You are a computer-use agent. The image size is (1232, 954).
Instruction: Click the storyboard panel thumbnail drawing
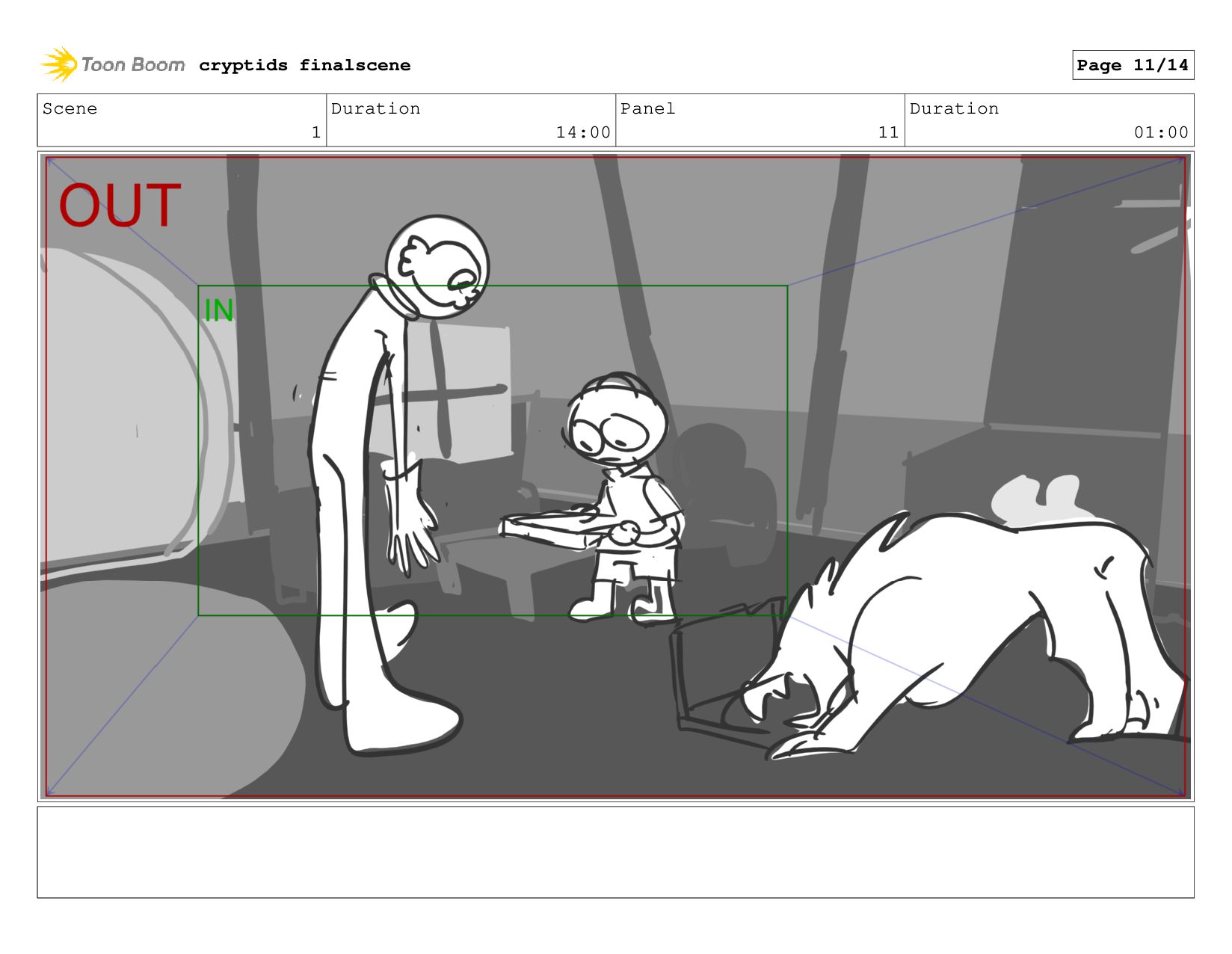(x=615, y=476)
